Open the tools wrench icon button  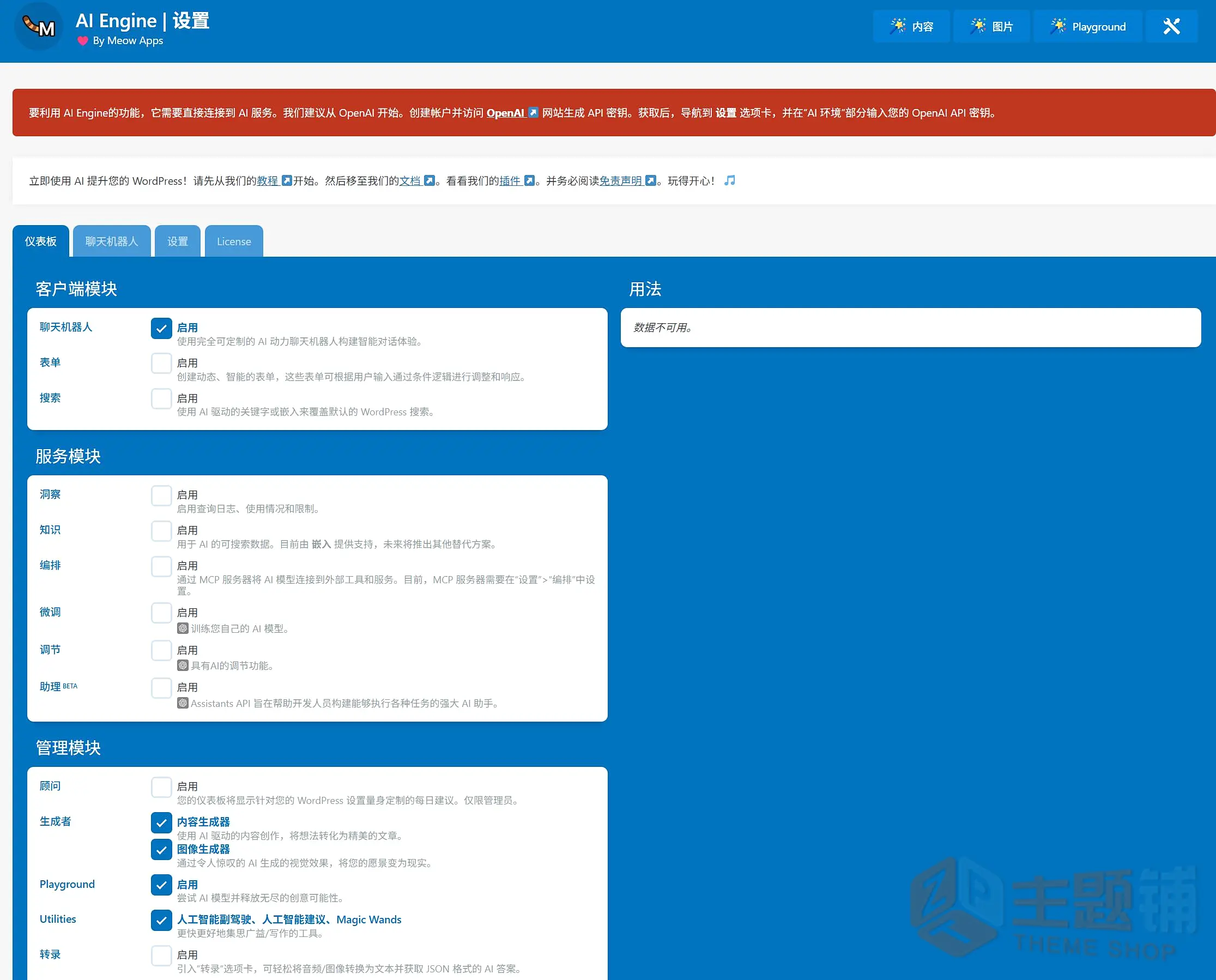[1171, 27]
